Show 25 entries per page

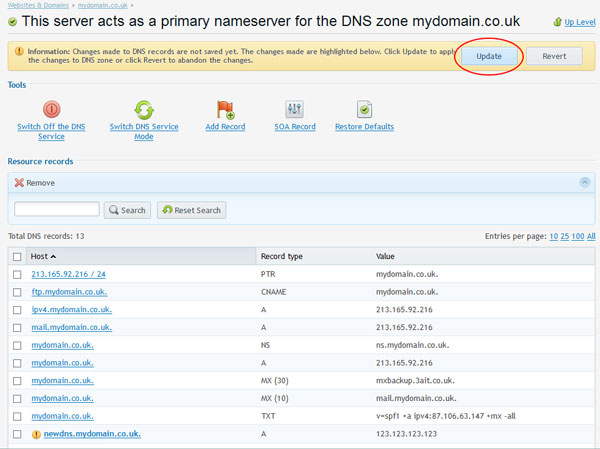(x=564, y=236)
